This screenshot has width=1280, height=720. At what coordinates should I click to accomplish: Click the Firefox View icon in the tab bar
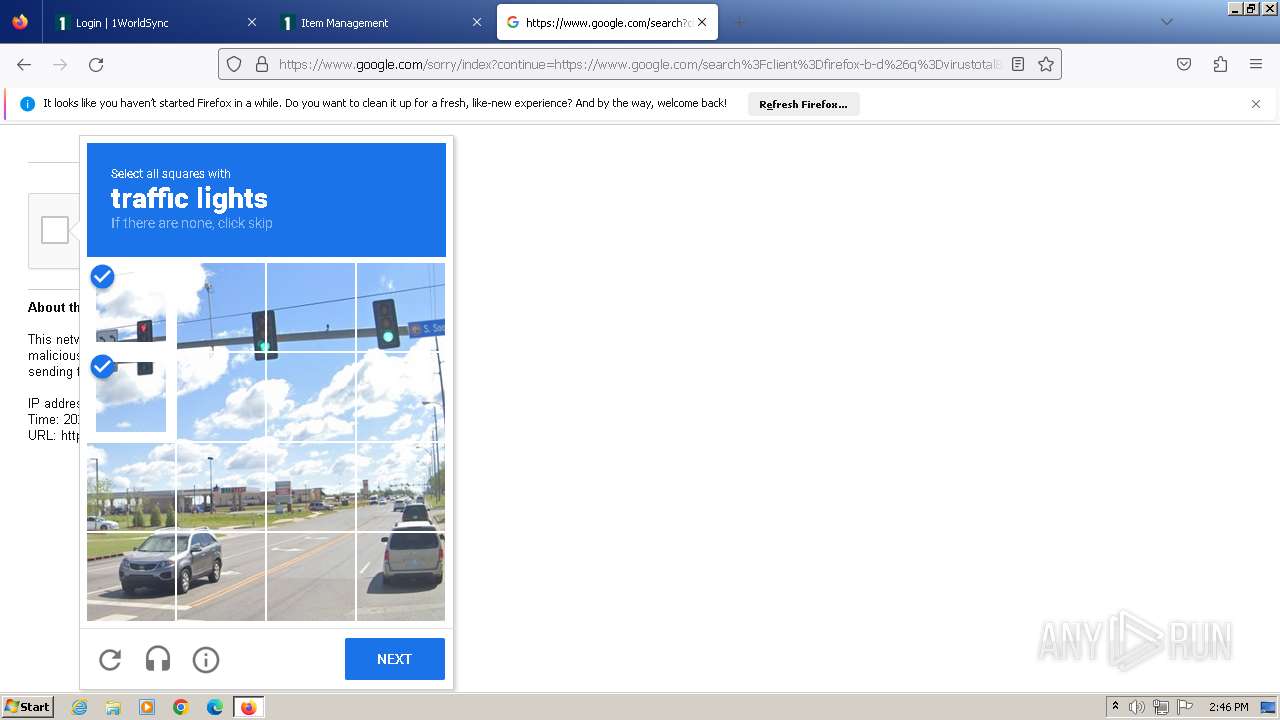[x=20, y=22]
